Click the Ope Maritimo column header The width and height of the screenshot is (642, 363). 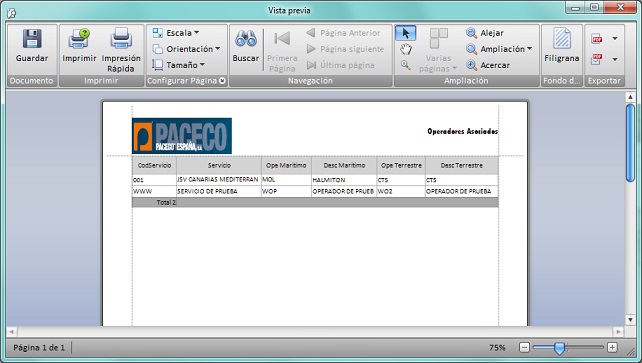click(286, 165)
